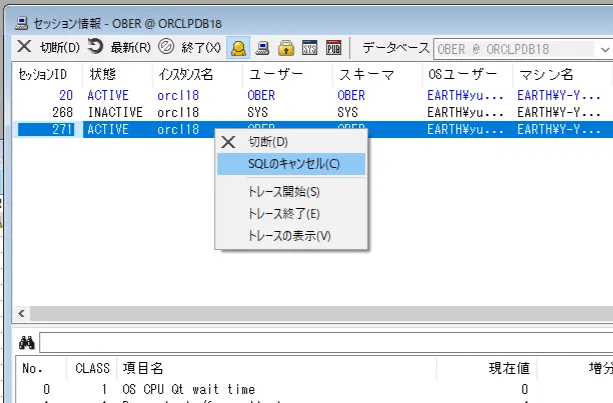613x403 pixels.
Task: Select トレース開始(S) from the context menu
Action: click(x=291, y=192)
